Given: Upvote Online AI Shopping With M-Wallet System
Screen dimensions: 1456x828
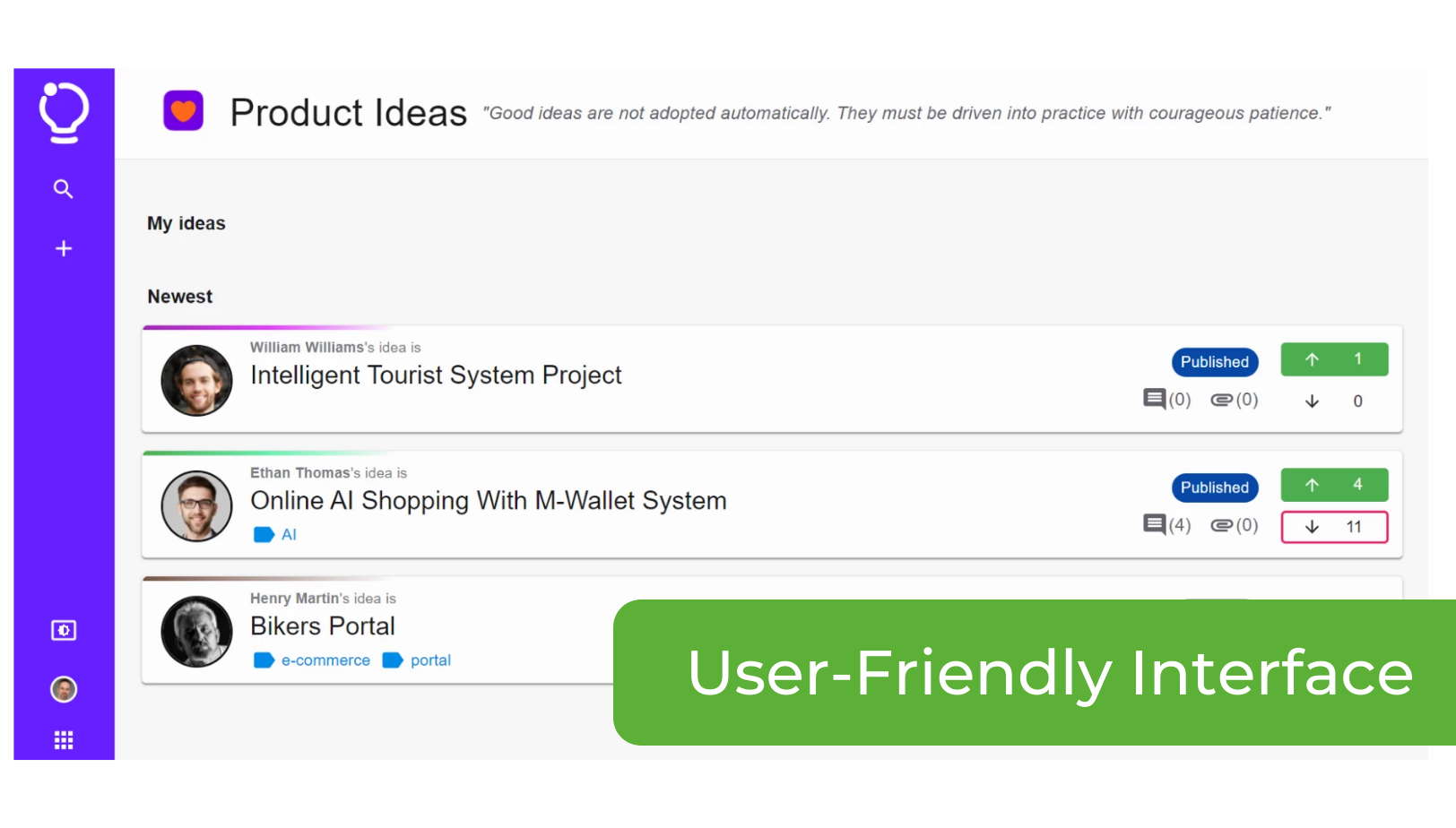Looking at the screenshot, I should [1333, 485].
